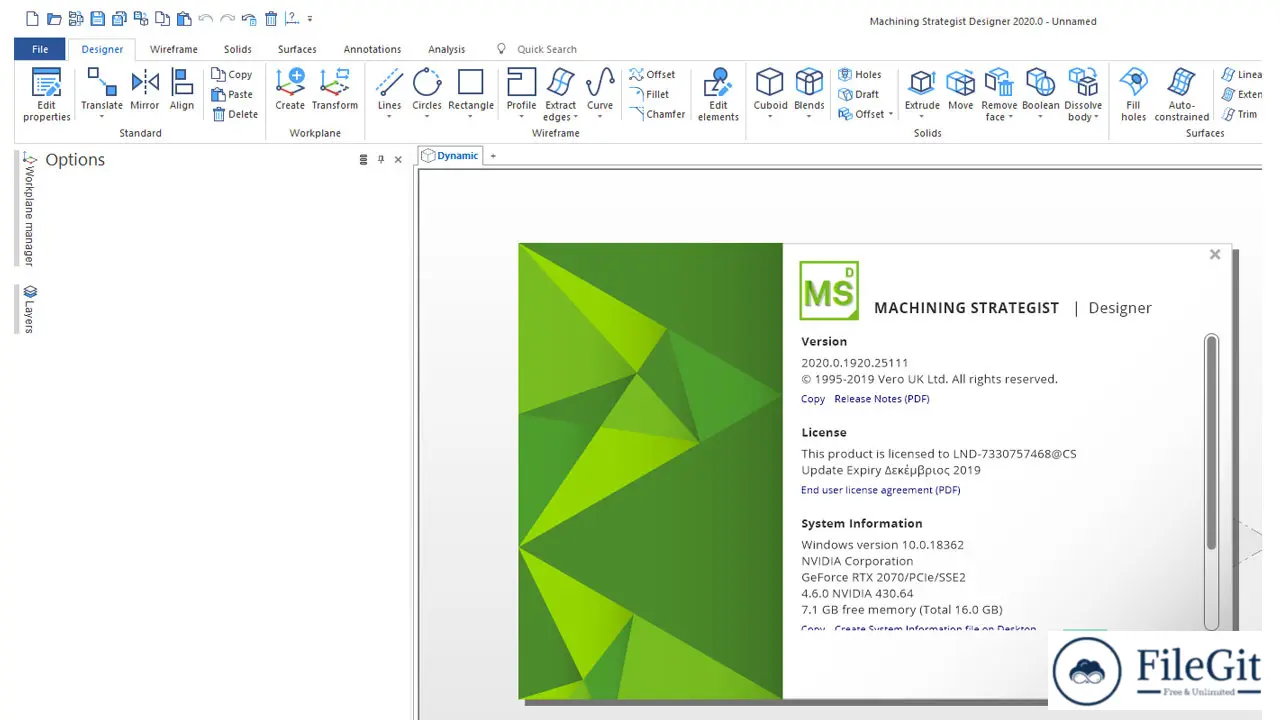Open Customize Quick Access Toolbar arrow

310,19
